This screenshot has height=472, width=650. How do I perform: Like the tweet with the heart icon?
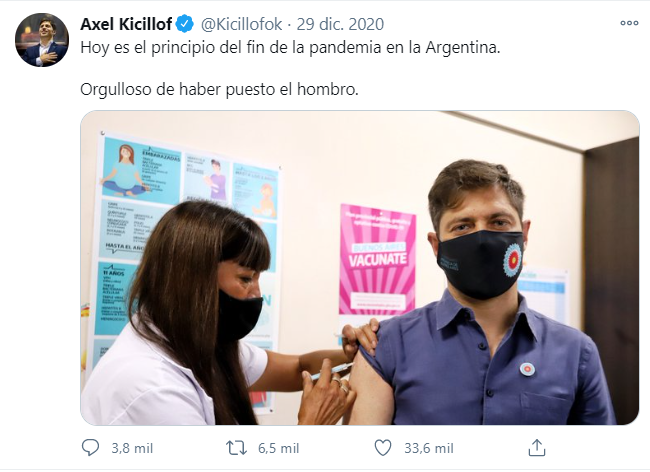[383, 448]
